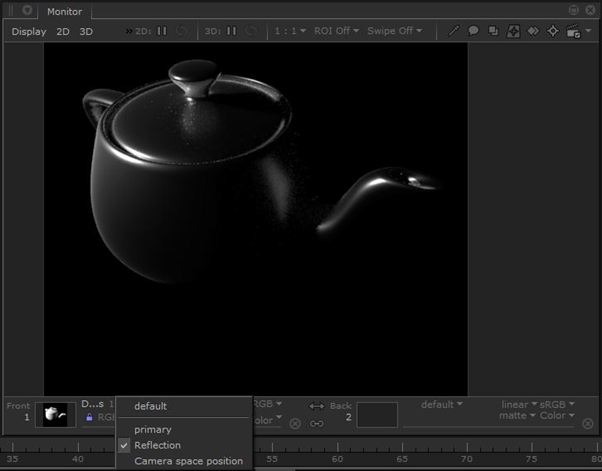
Task: Click the crosshair target icon in toolbar
Action: [x=552, y=31]
